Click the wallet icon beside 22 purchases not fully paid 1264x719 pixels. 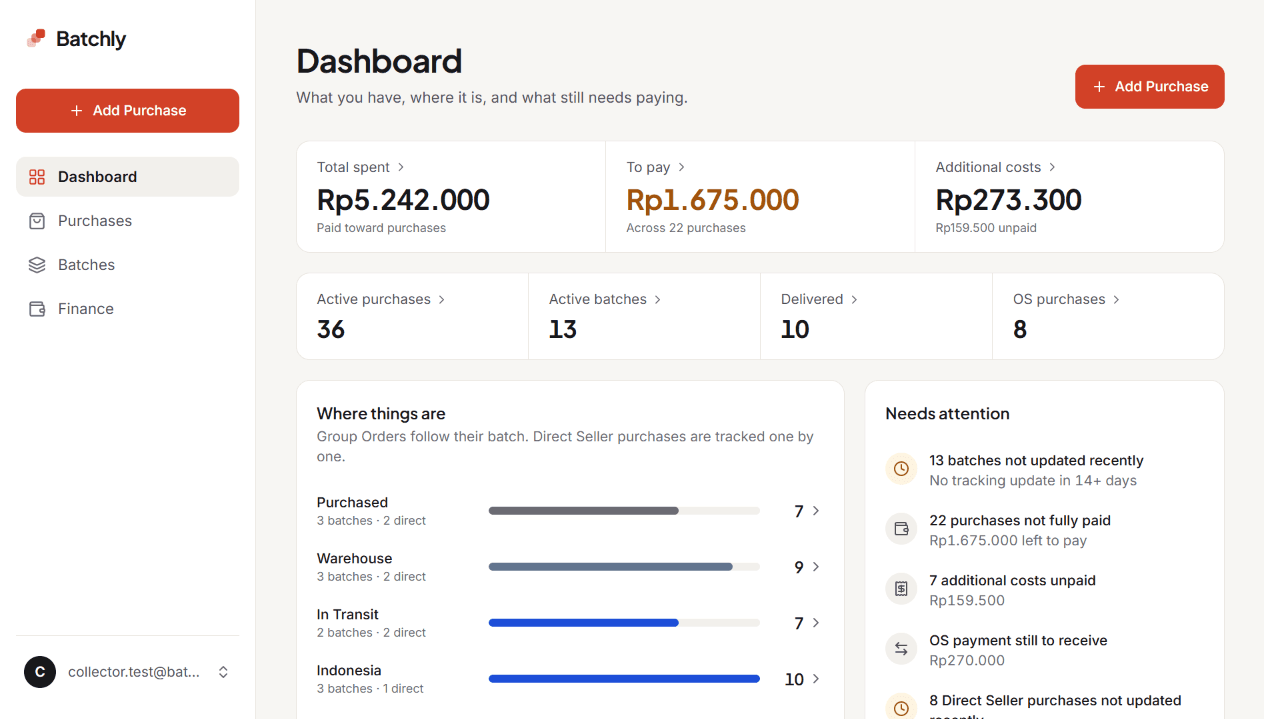901,528
